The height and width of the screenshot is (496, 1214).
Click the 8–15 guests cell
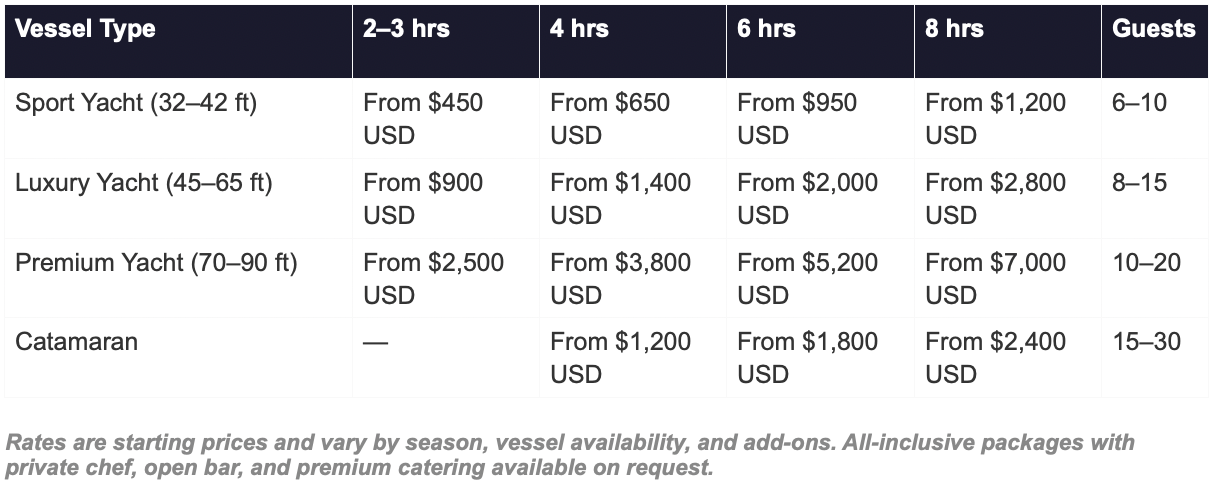[1139, 183]
